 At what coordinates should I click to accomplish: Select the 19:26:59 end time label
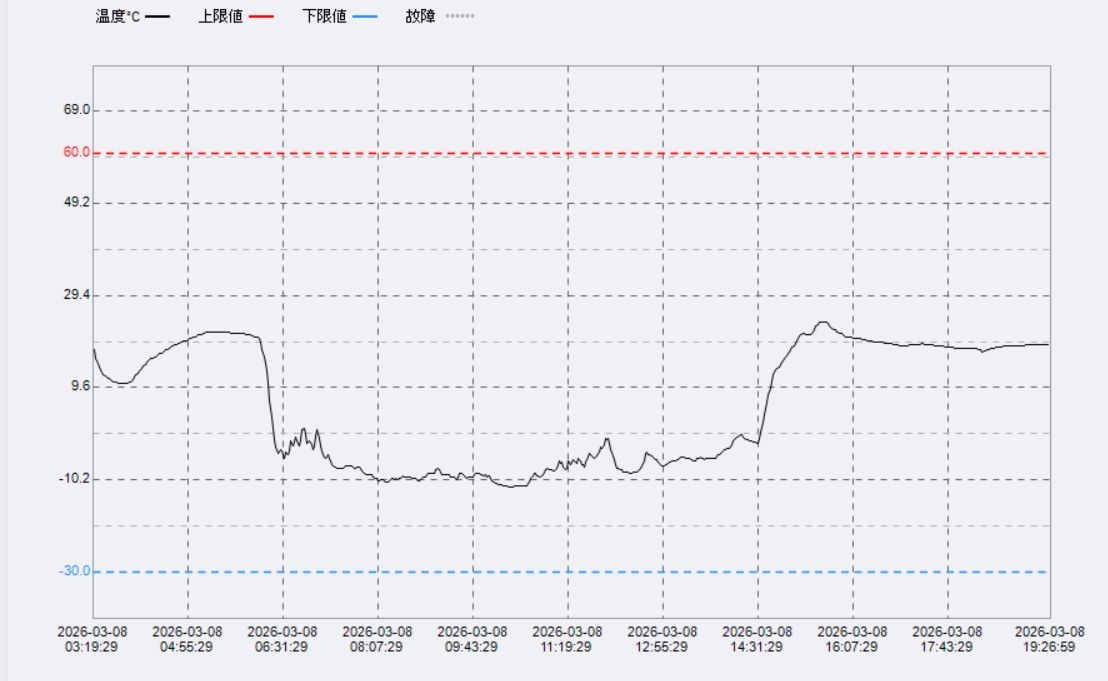1049,639
